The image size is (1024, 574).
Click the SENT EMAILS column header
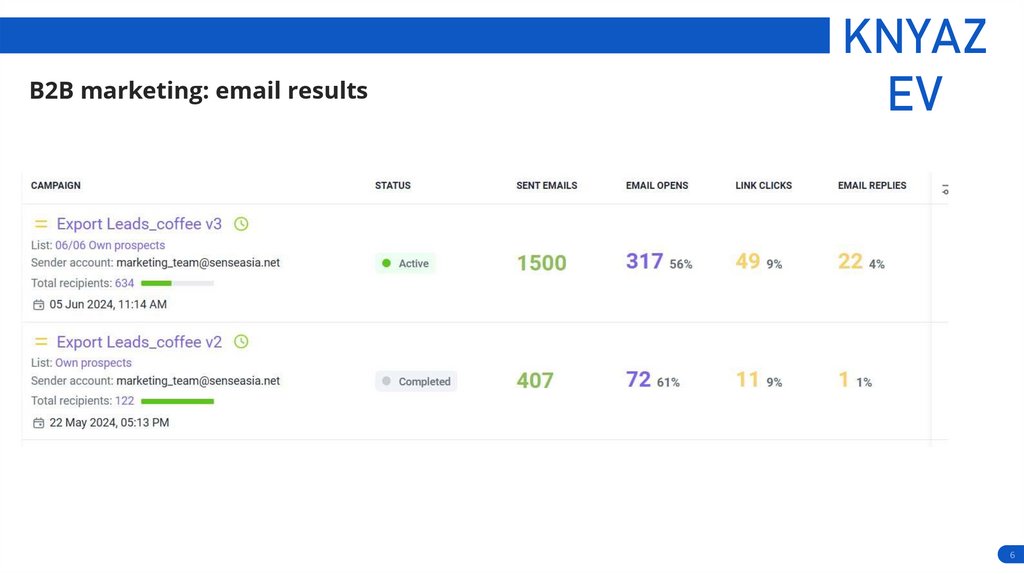tap(546, 185)
